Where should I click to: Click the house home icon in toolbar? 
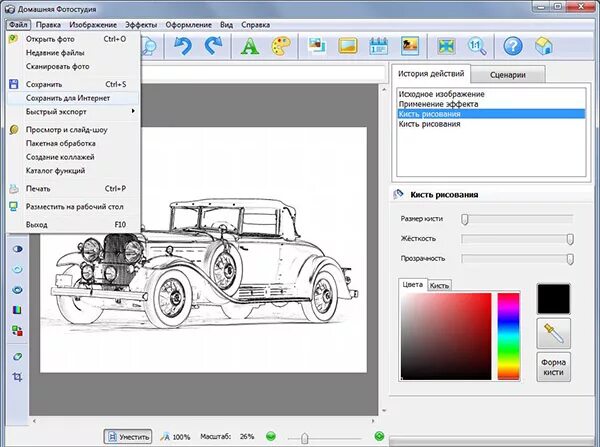click(544, 46)
